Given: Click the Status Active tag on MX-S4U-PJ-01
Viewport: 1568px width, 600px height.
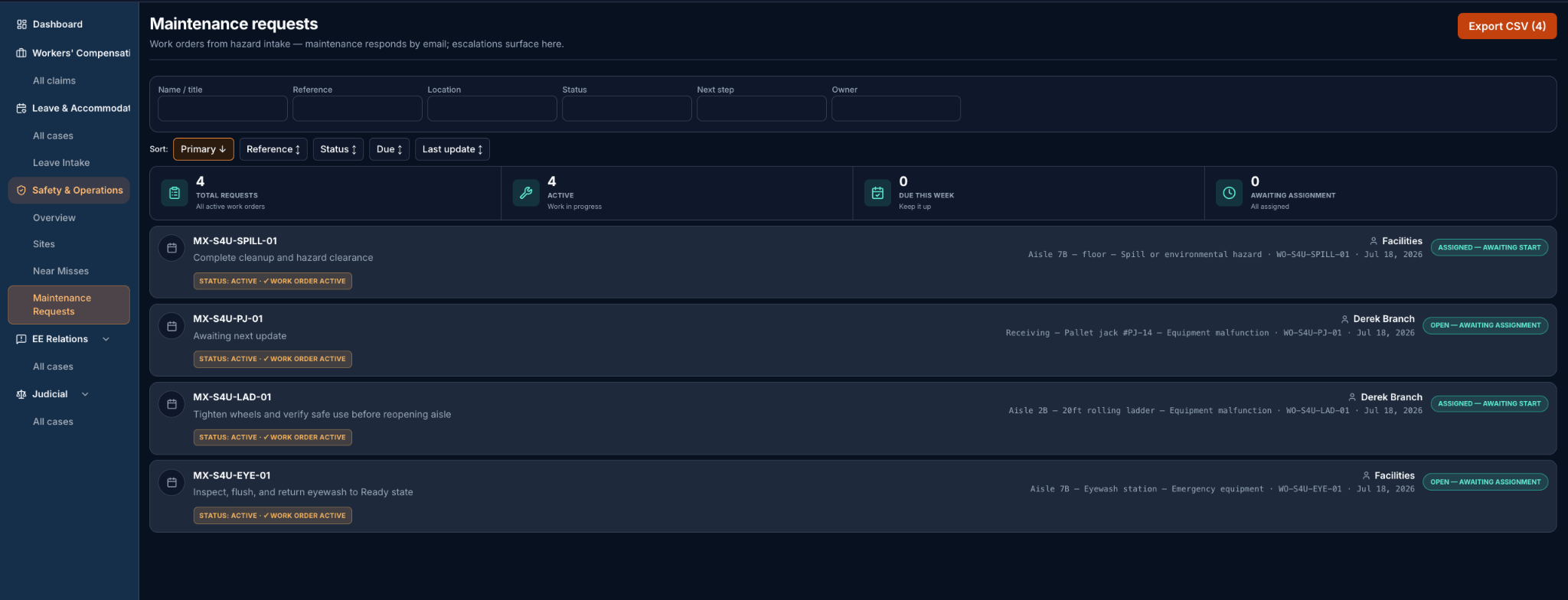Looking at the screenshot, I should coord(273,359).
